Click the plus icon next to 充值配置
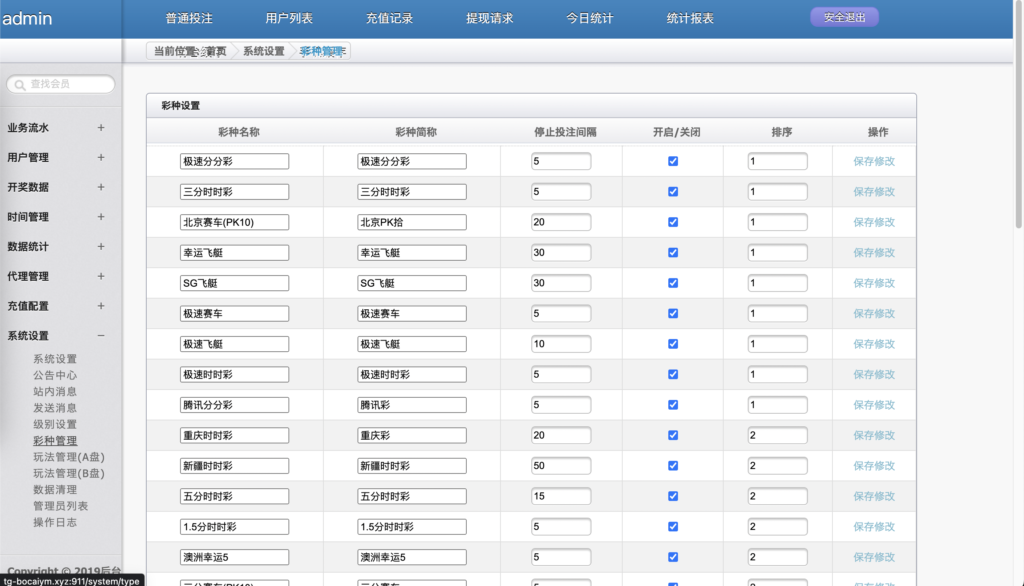The image size is (1024, 586). coord(101,306)
